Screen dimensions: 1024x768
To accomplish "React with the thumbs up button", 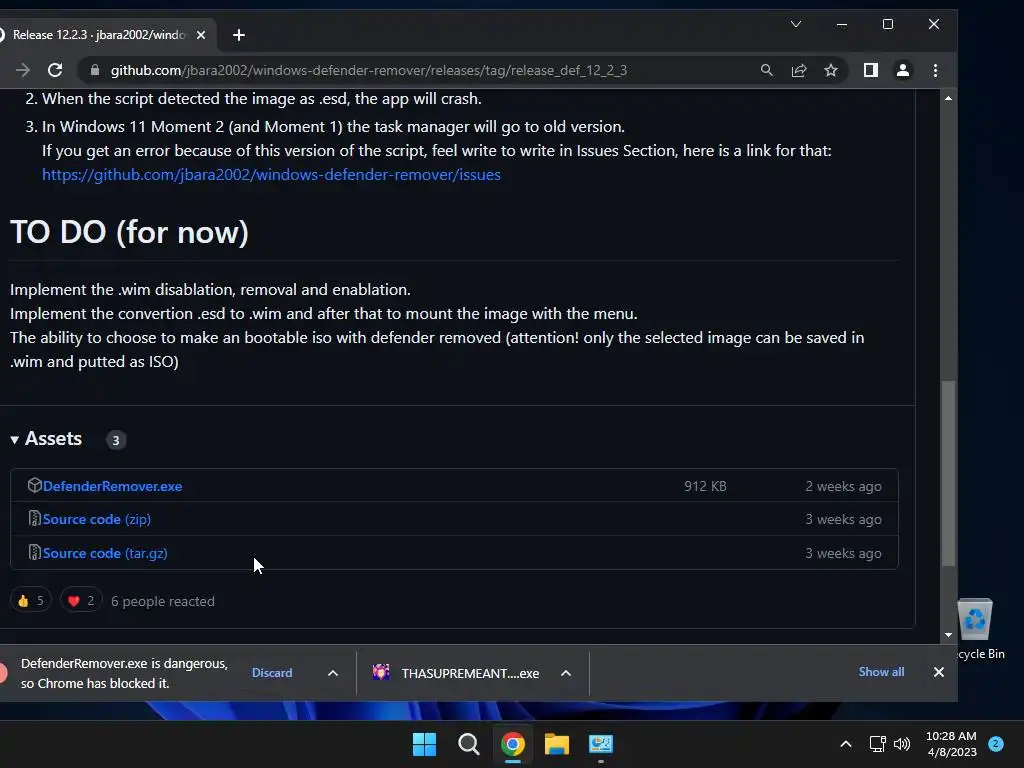I will click(x=31, y=601).
